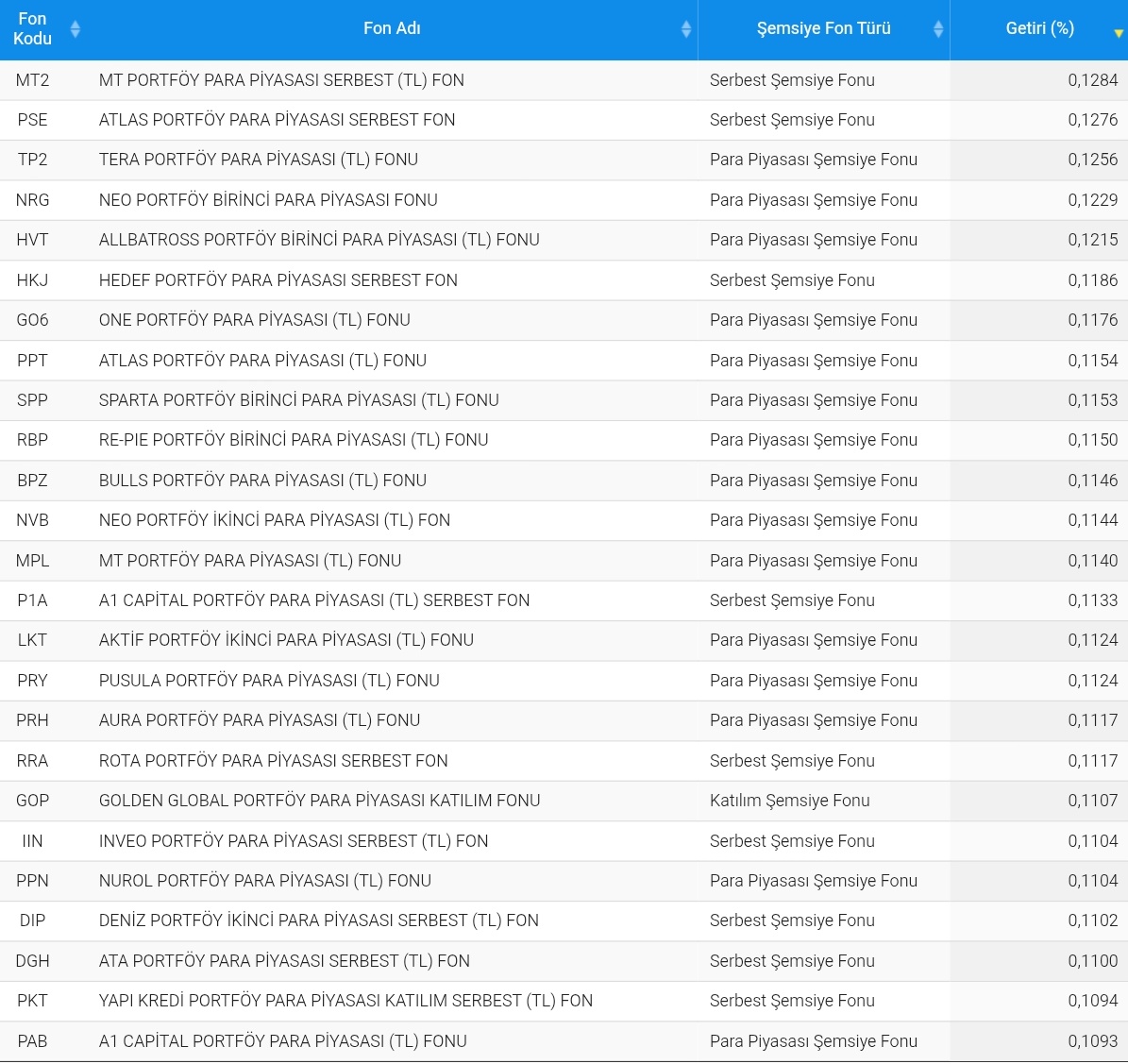Screen dimensions: 1128x1064
Task: Open RE-PIE PORTFÖY BİRİNCİ PARA PİYASASI fund
Action: coord(294,440)
